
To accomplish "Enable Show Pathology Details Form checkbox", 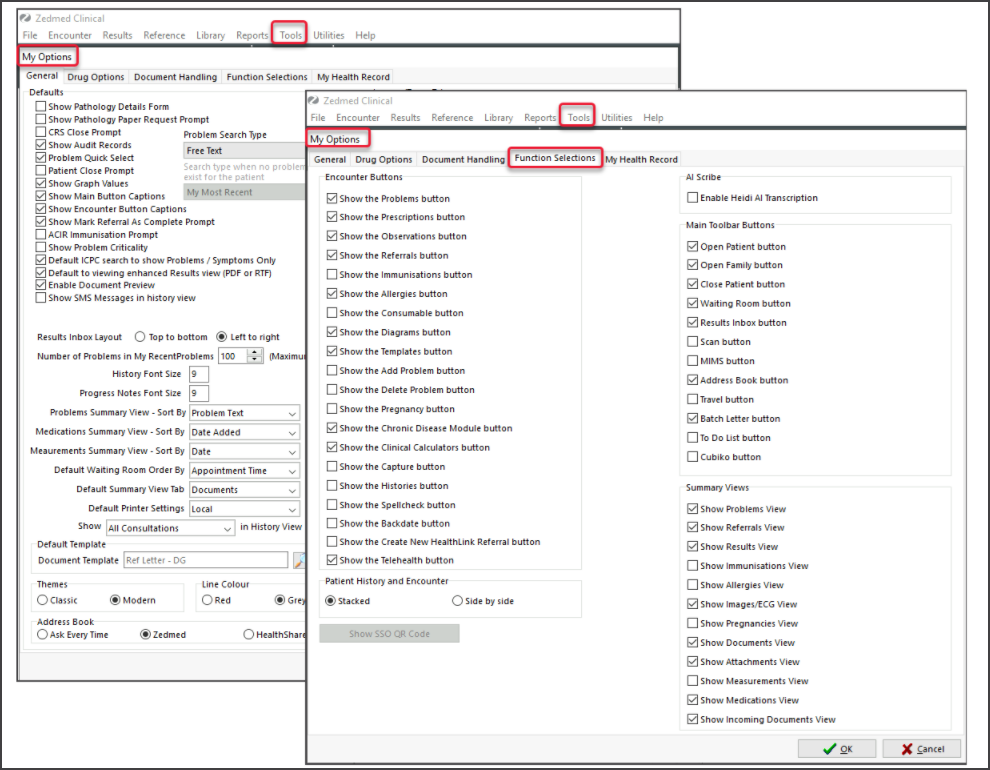I will pyautogui.click(x=41, y=107).
